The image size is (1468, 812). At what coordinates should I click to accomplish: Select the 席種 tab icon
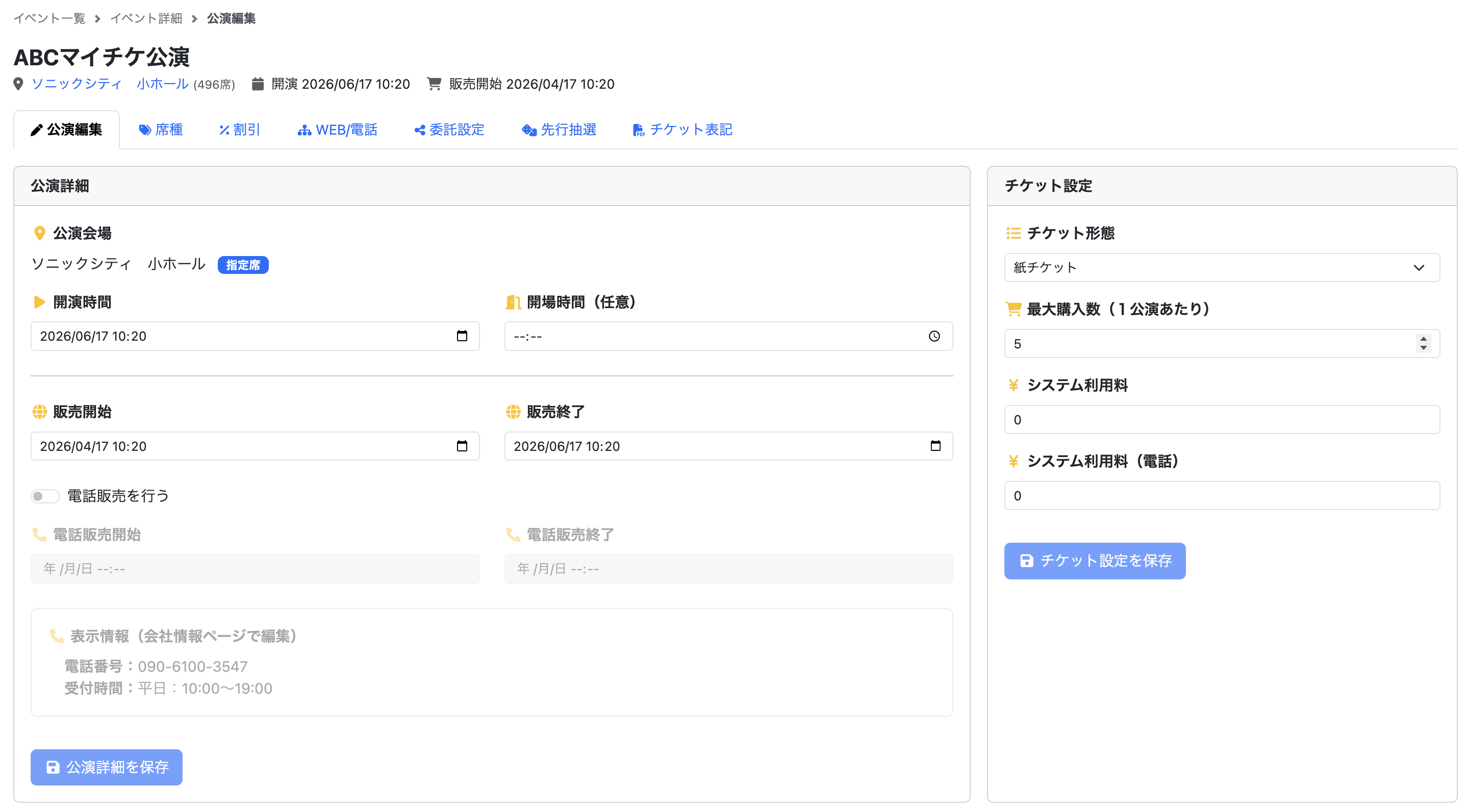(144, 130)
